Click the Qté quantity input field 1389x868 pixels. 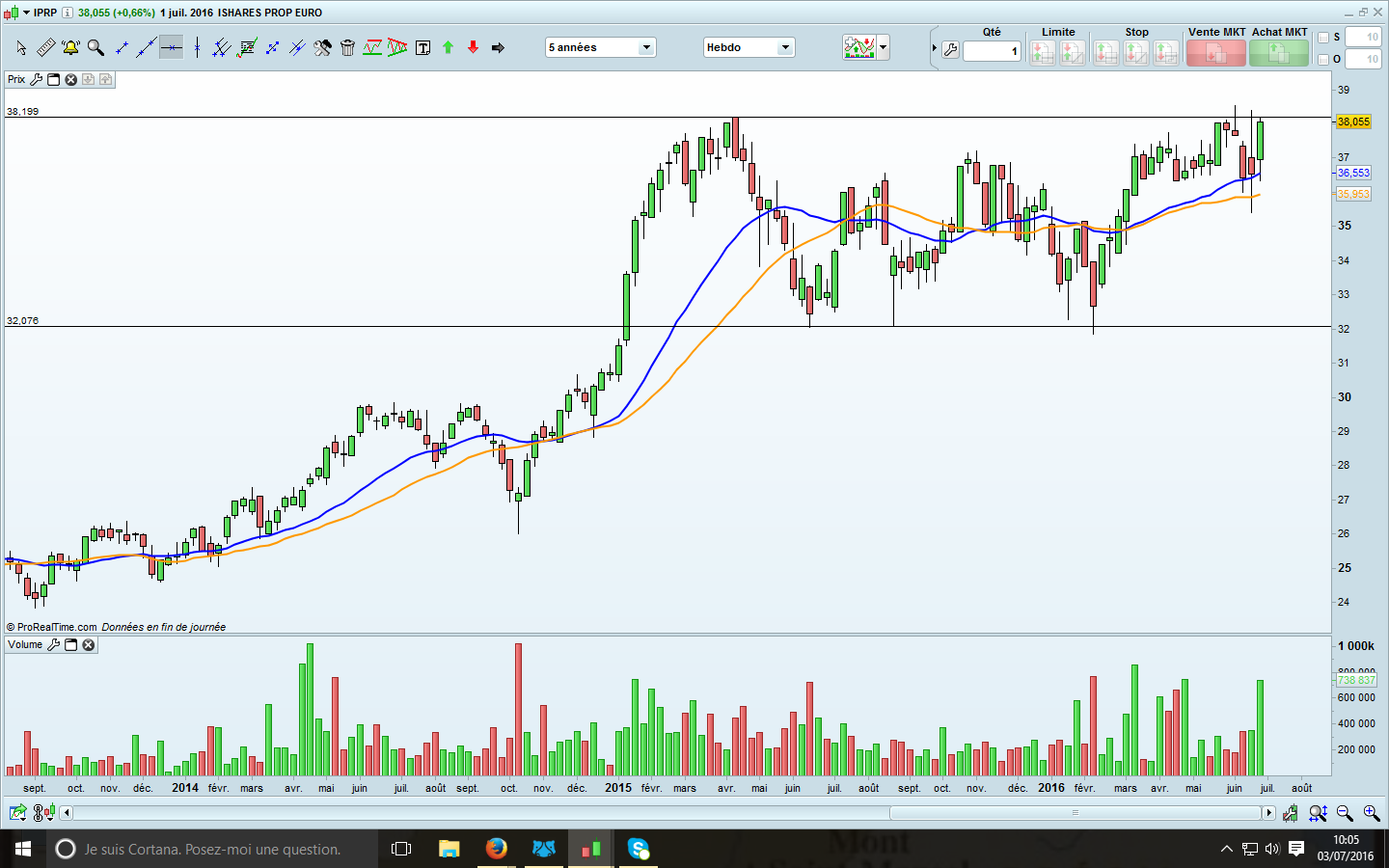(992, 51)
